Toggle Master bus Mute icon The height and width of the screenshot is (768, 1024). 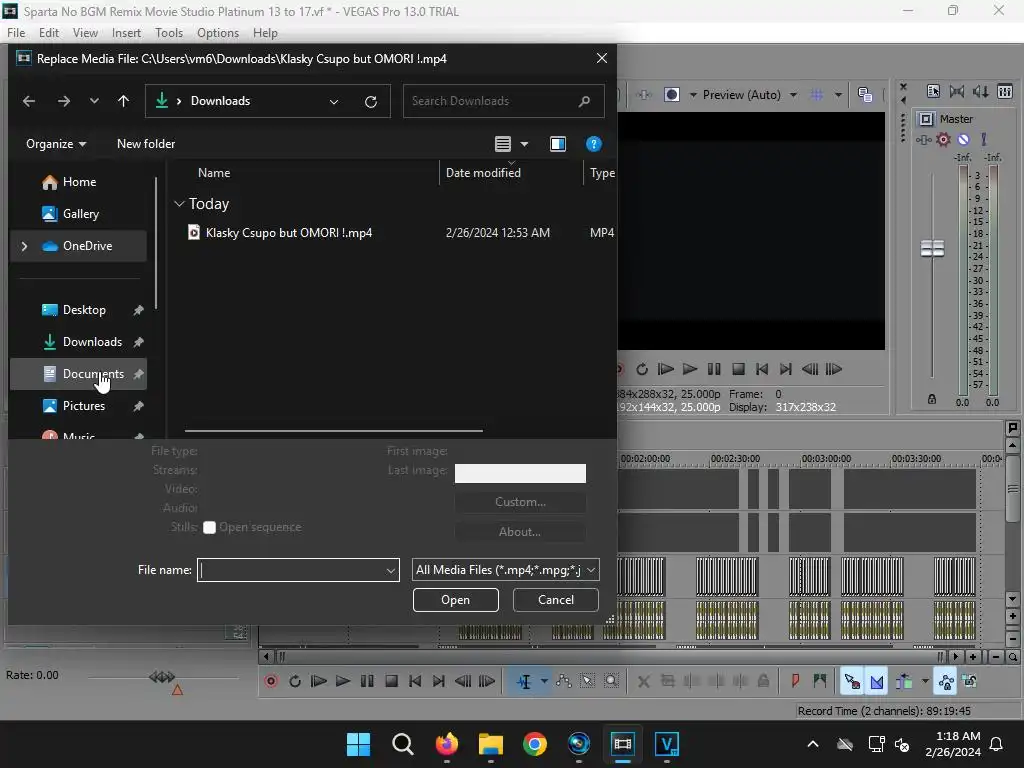(963, 140)
